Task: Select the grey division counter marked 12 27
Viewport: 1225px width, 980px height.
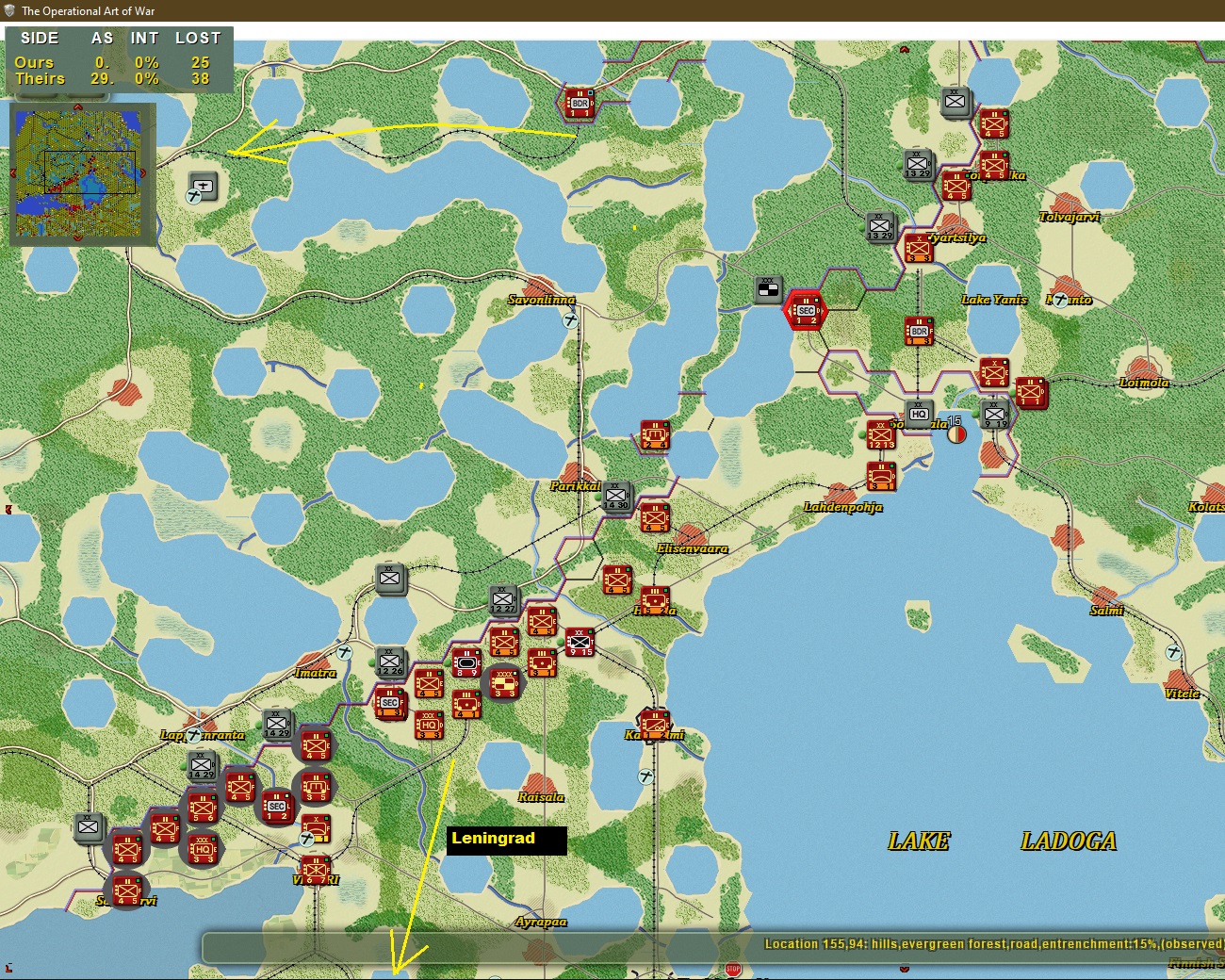Action: pos(503,599)
